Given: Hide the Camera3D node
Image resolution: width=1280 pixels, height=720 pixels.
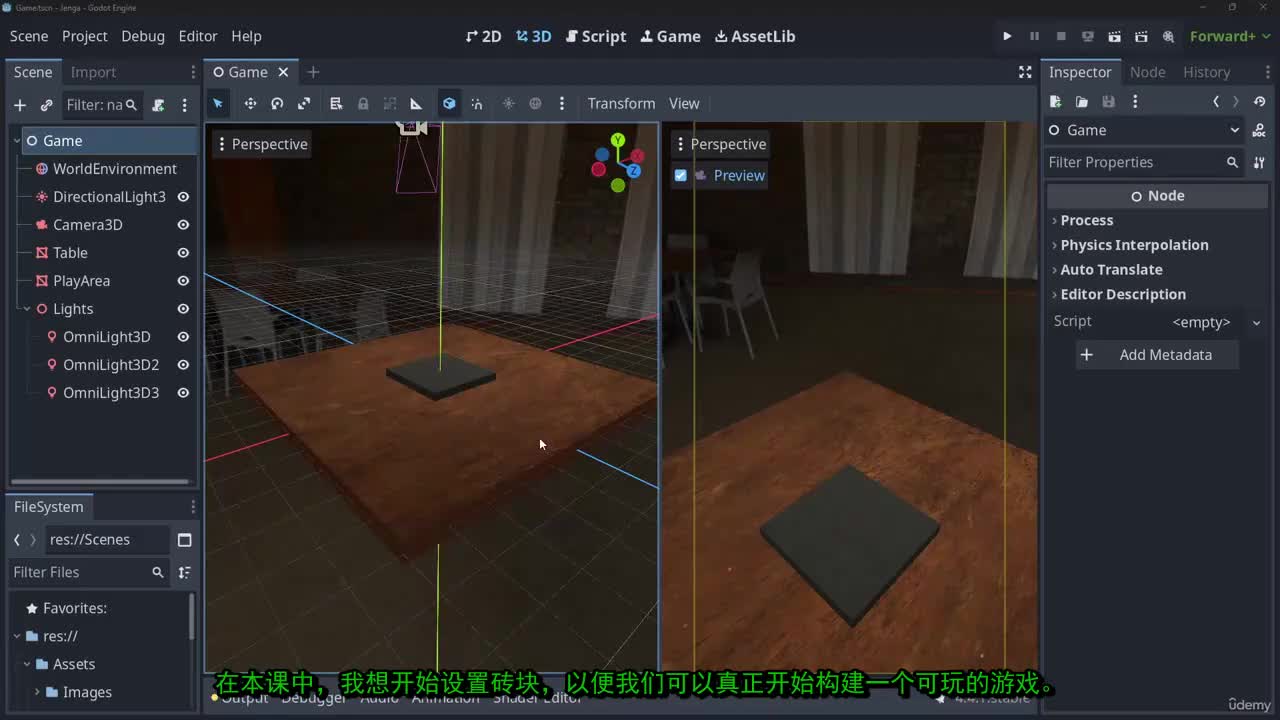Looking at the screenshot, I should click(183, 225).
